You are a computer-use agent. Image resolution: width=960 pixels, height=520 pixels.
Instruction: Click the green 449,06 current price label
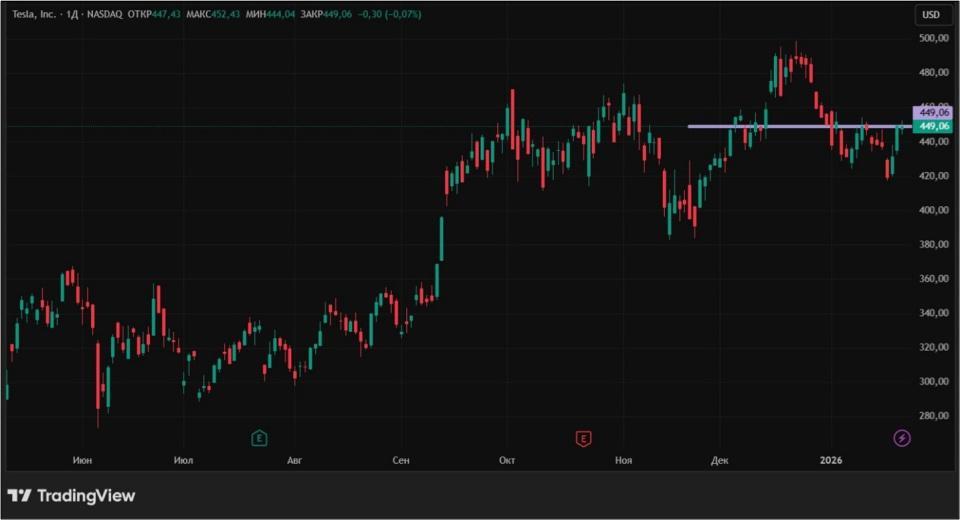pos(932,127)
